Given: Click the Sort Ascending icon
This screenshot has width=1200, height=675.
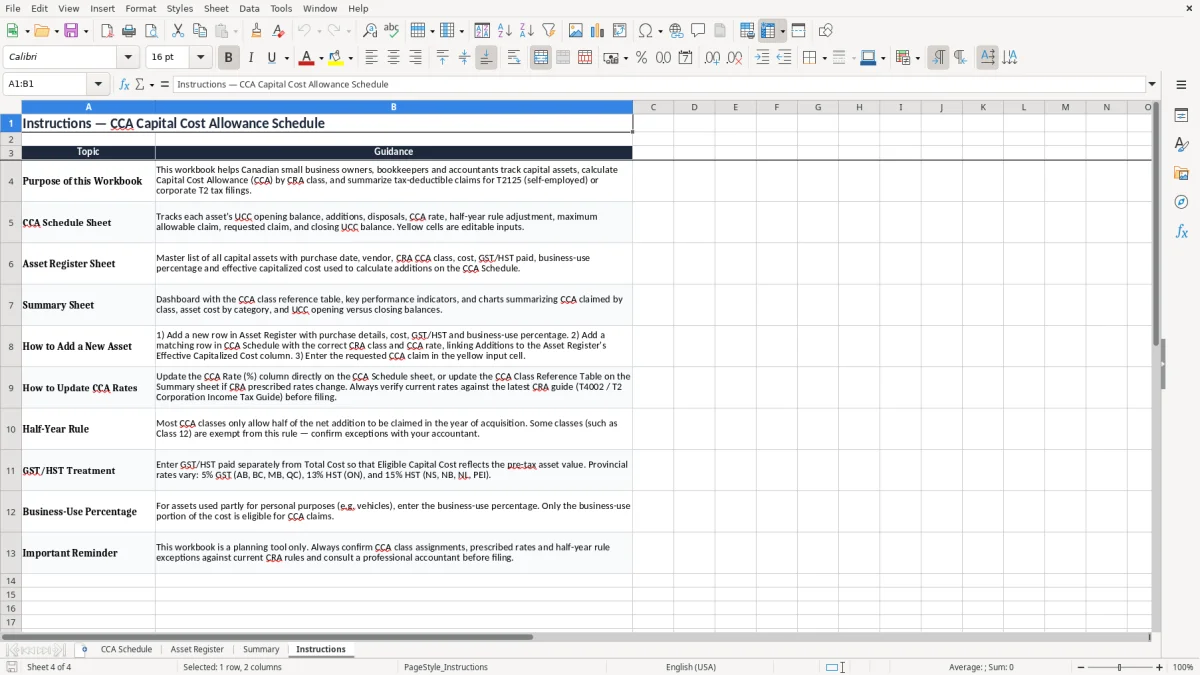Looking at the screenshot, I should pyautogui.click(x=505, y=31).
